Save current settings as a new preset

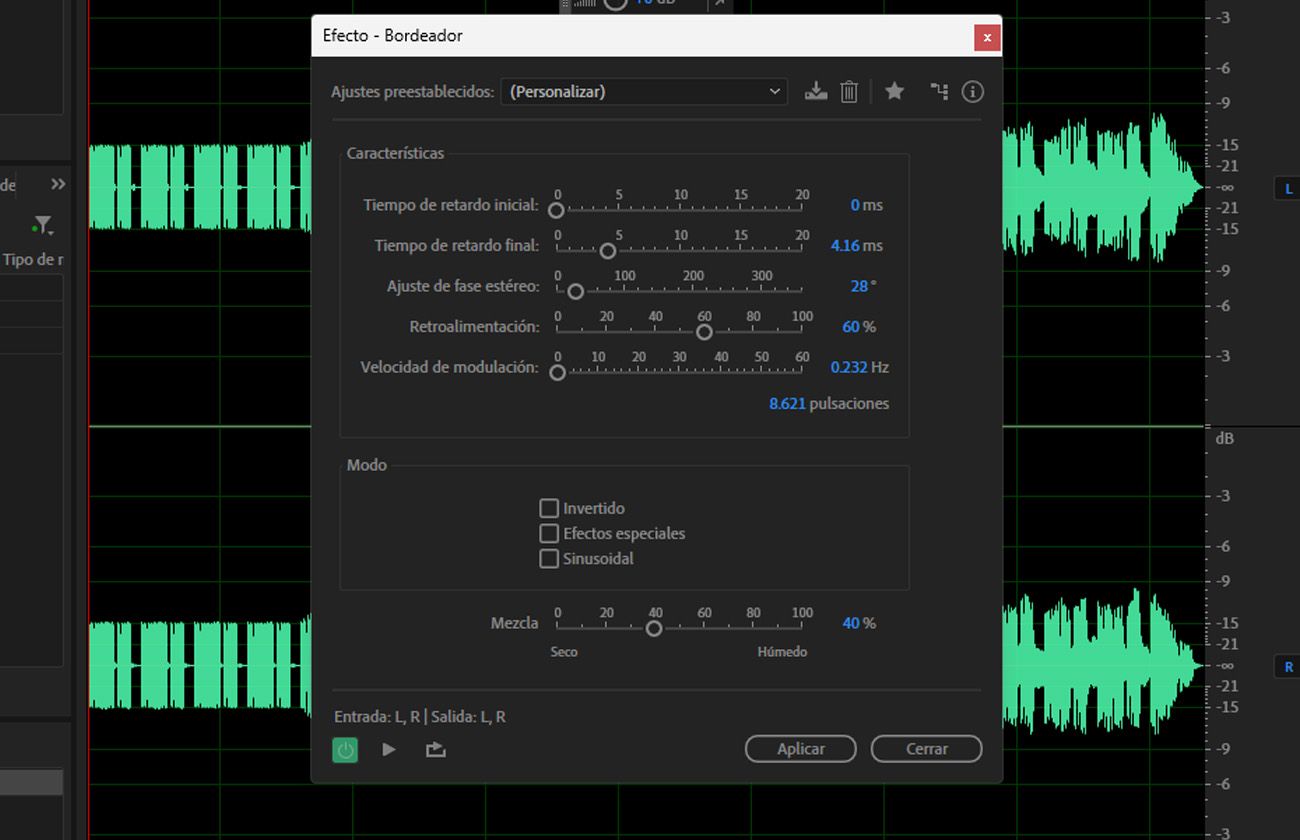(x=815, y=91)
